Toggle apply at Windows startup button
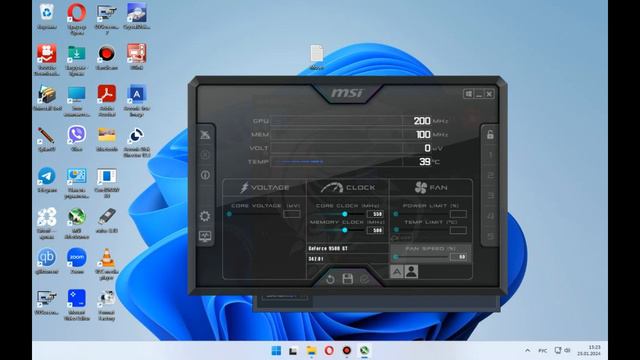 point(469,94)
